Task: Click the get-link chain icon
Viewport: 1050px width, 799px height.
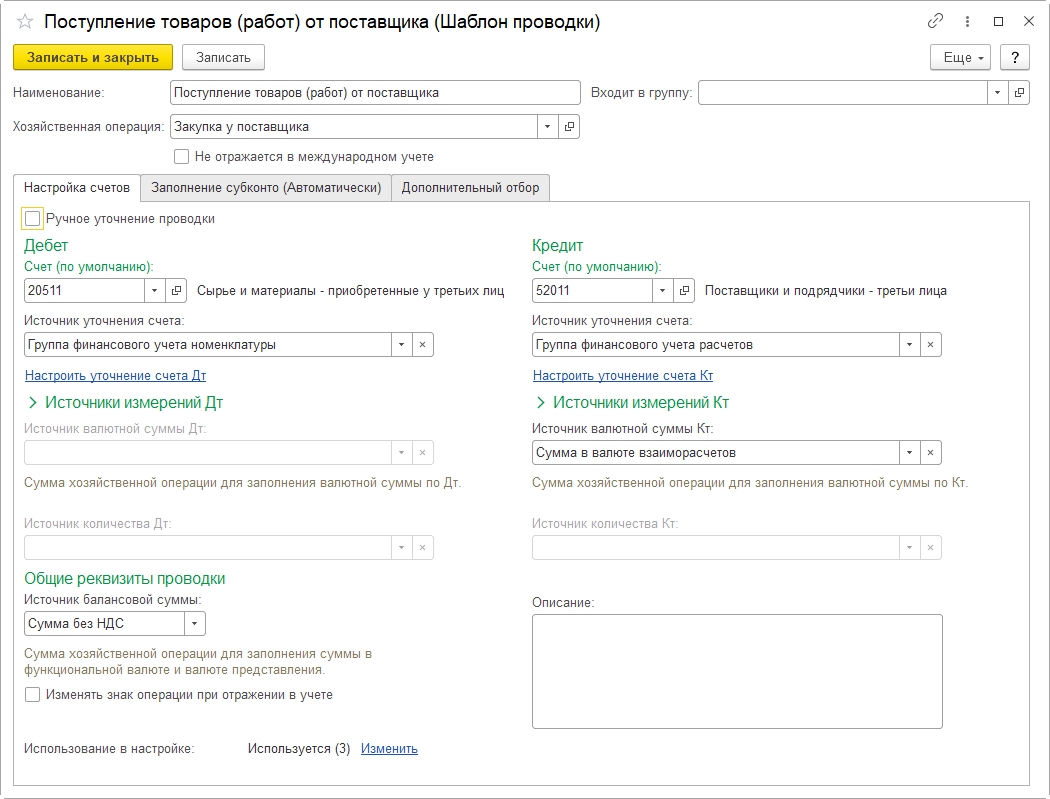Action: point(936,21)
